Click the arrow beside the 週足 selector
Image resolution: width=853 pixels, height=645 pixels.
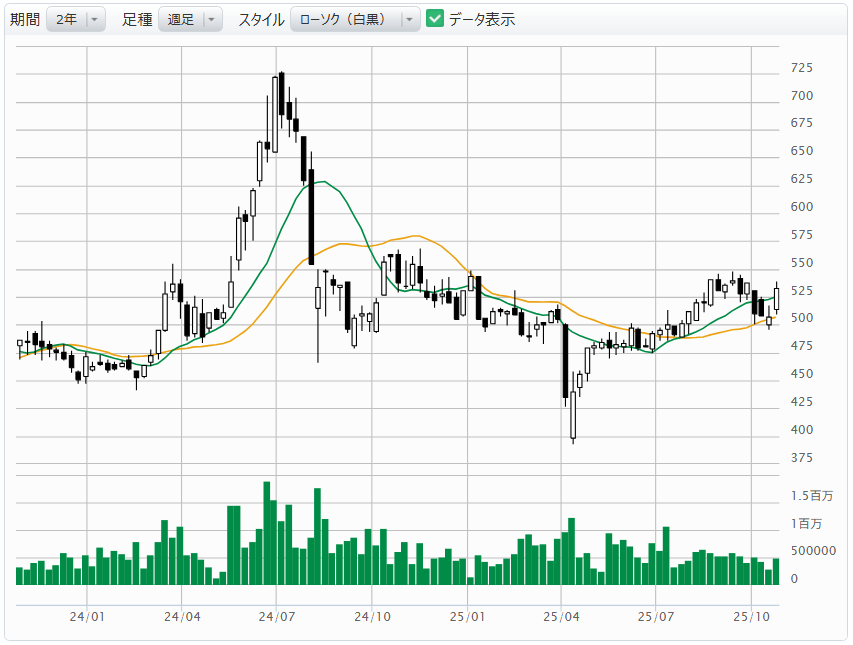coord(211,19)
